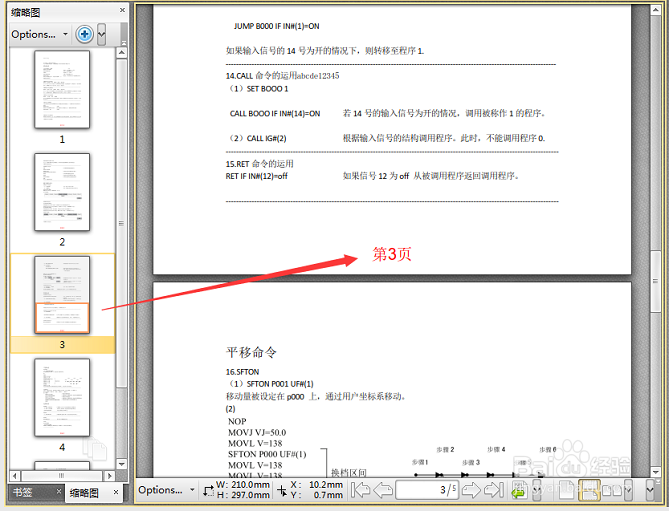Click the text 'CALL B000 IF IN#(14)=ON'
669x511 pixels.
click(x=275, y=113)
